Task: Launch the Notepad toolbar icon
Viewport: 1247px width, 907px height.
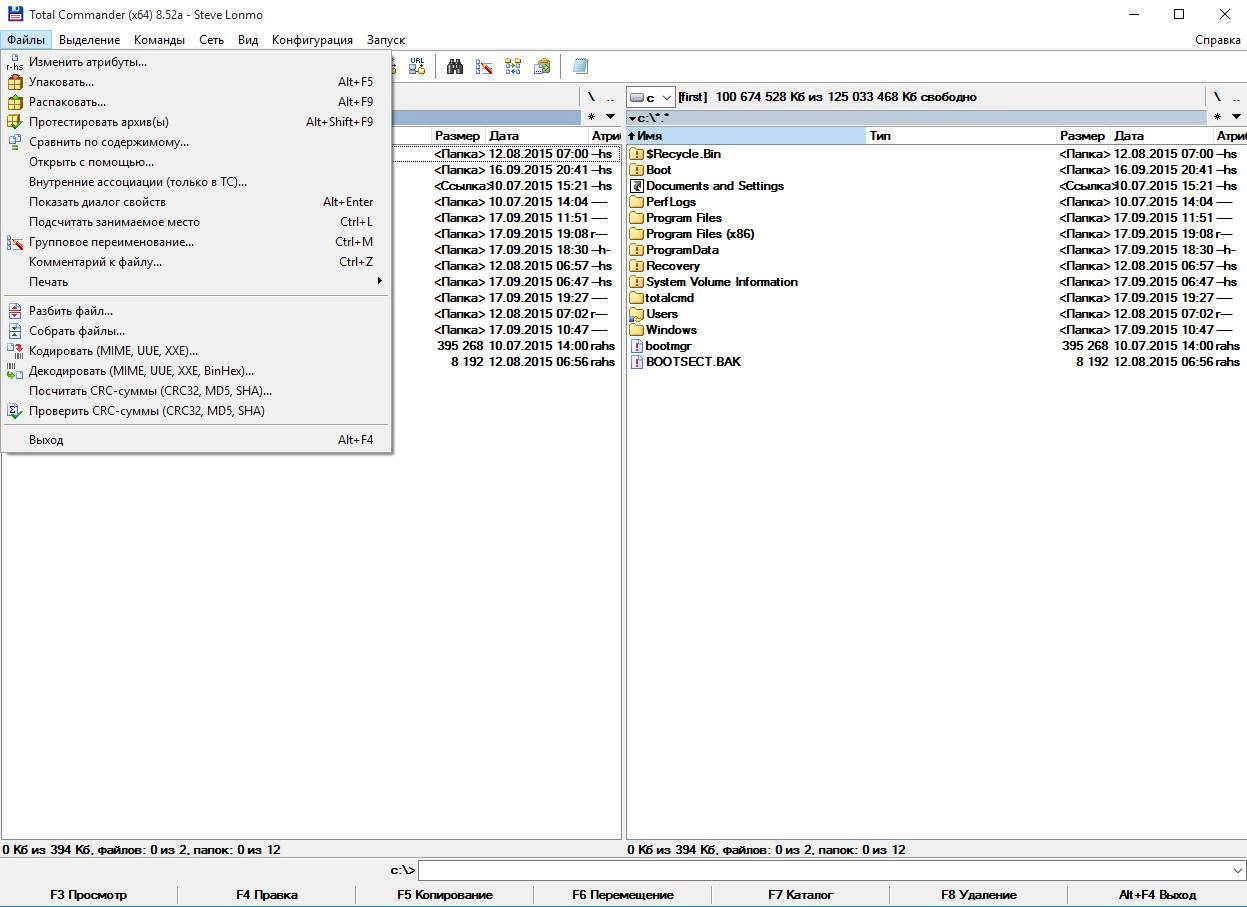Action: tap(580, 66)
